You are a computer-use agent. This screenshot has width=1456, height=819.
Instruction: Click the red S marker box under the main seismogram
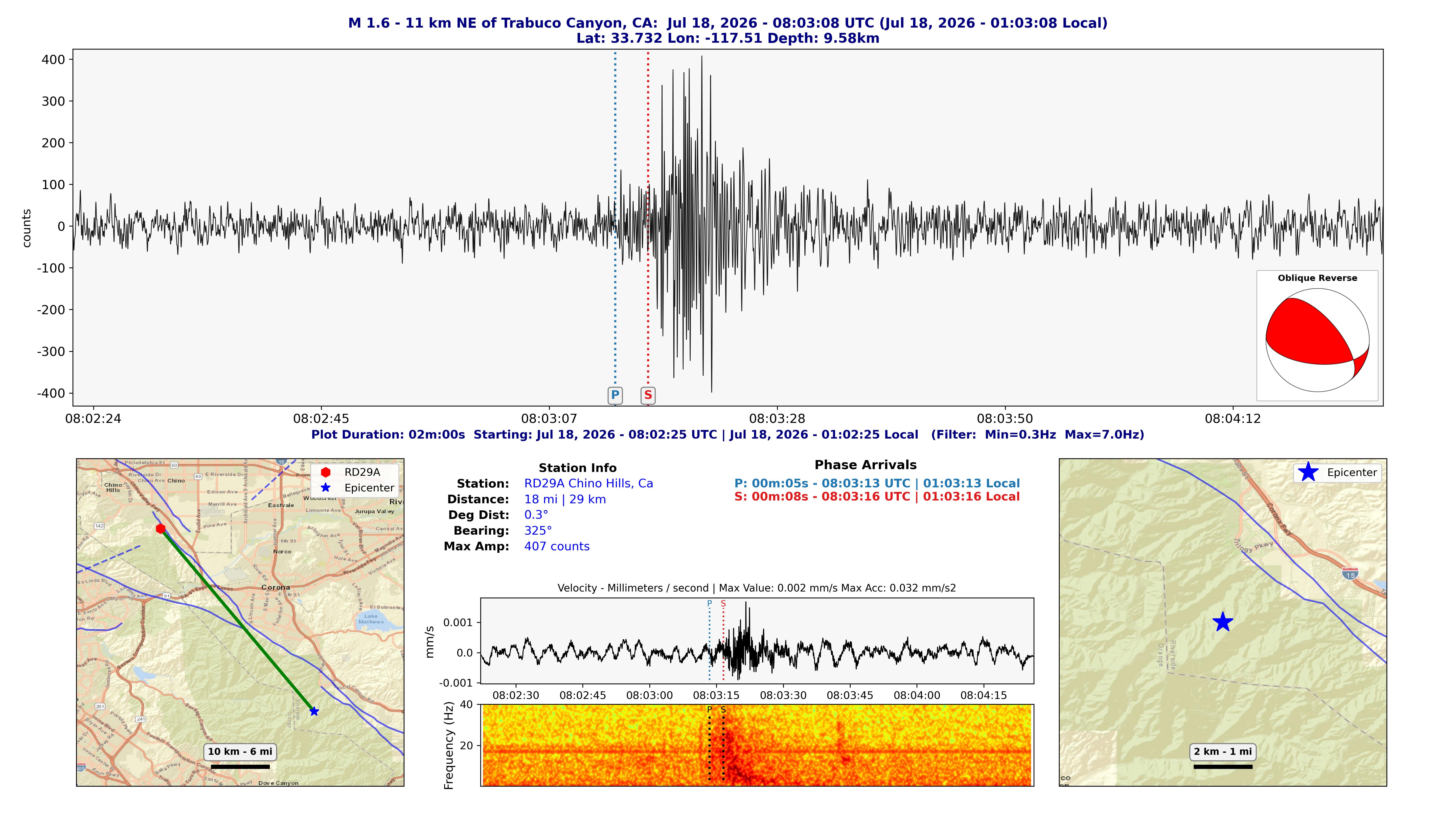648,395
